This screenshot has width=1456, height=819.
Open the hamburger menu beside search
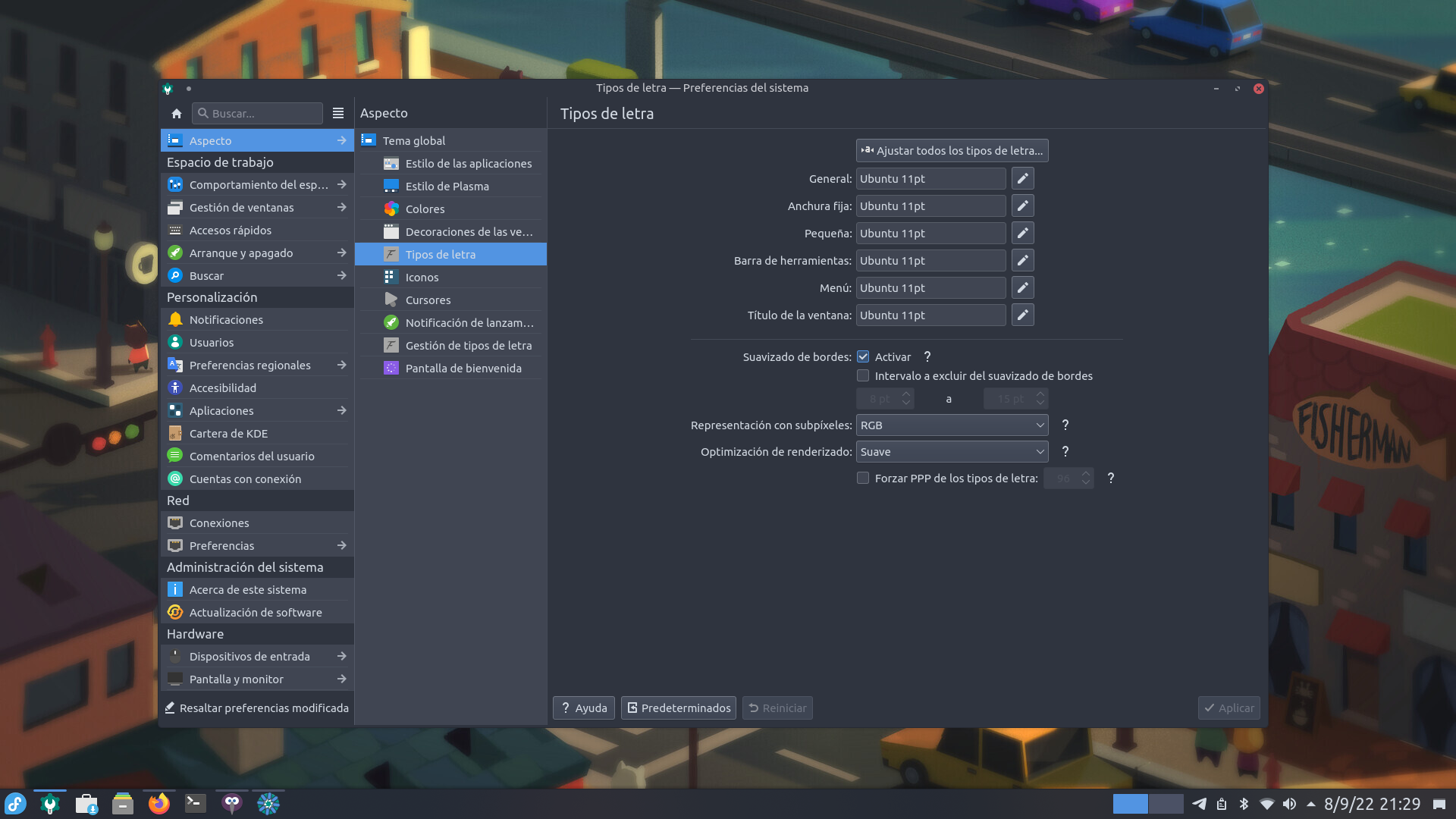click(x=338, y=114)
